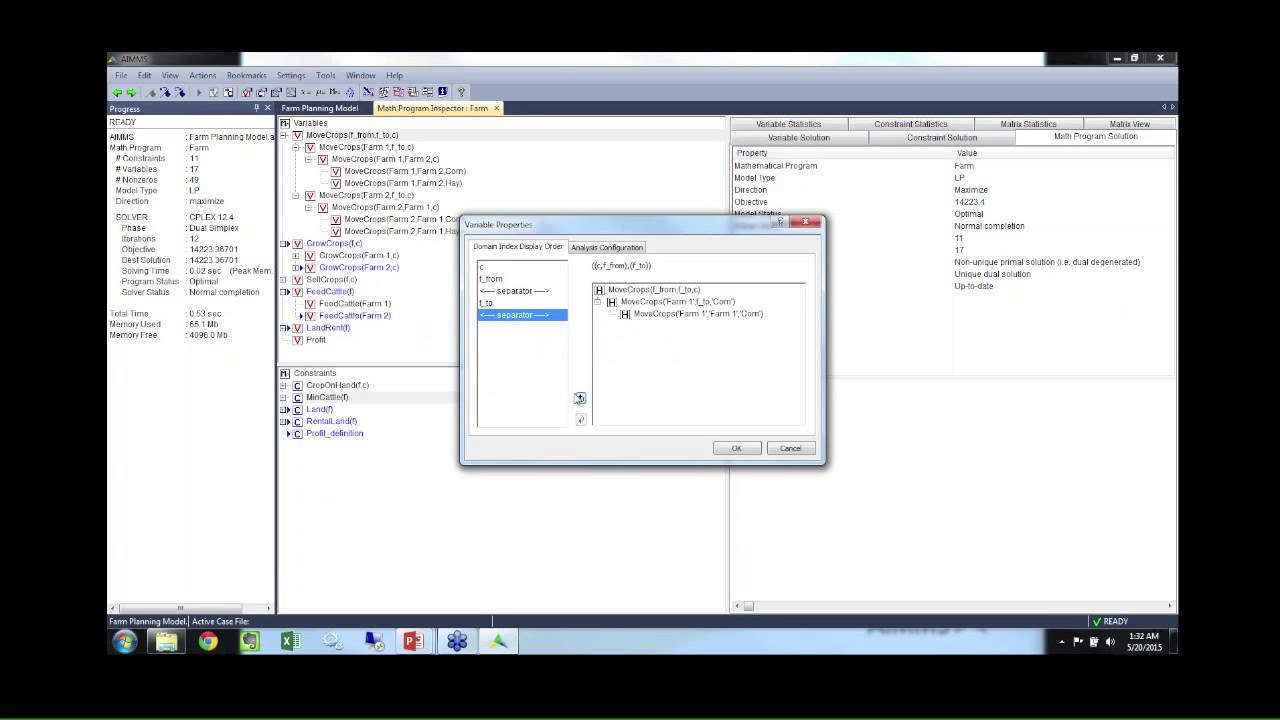Open the File menu
The image size is (1280, 720).
(x=121, y=76)
